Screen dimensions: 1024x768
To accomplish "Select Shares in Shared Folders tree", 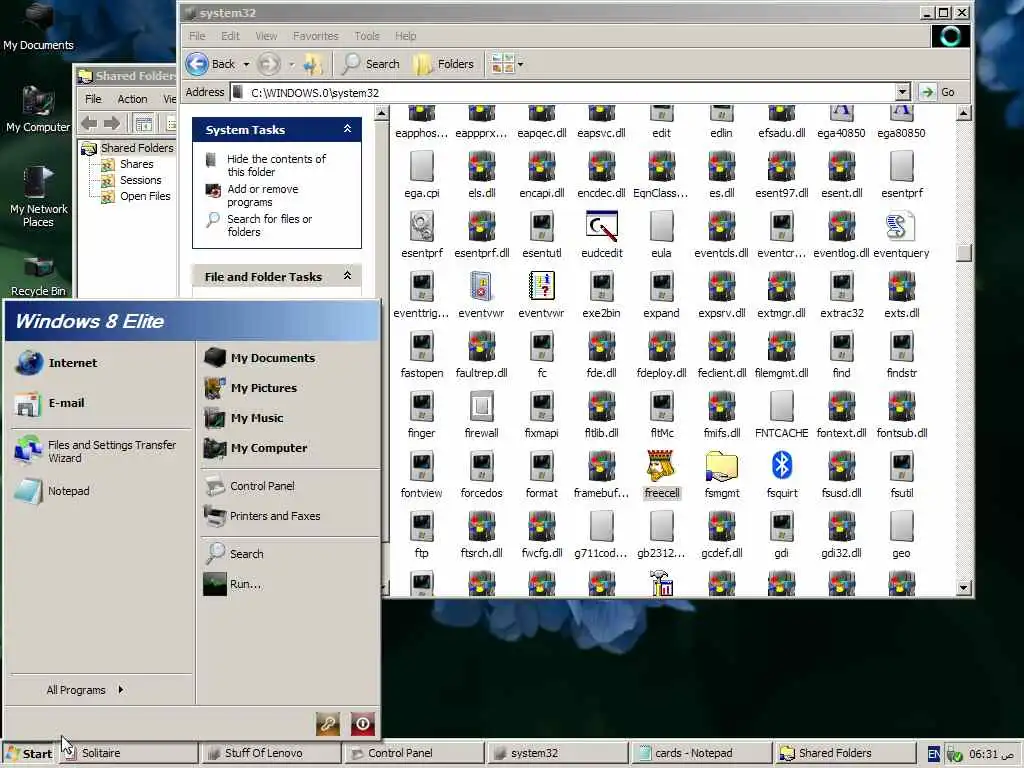I will coord(136,164).
